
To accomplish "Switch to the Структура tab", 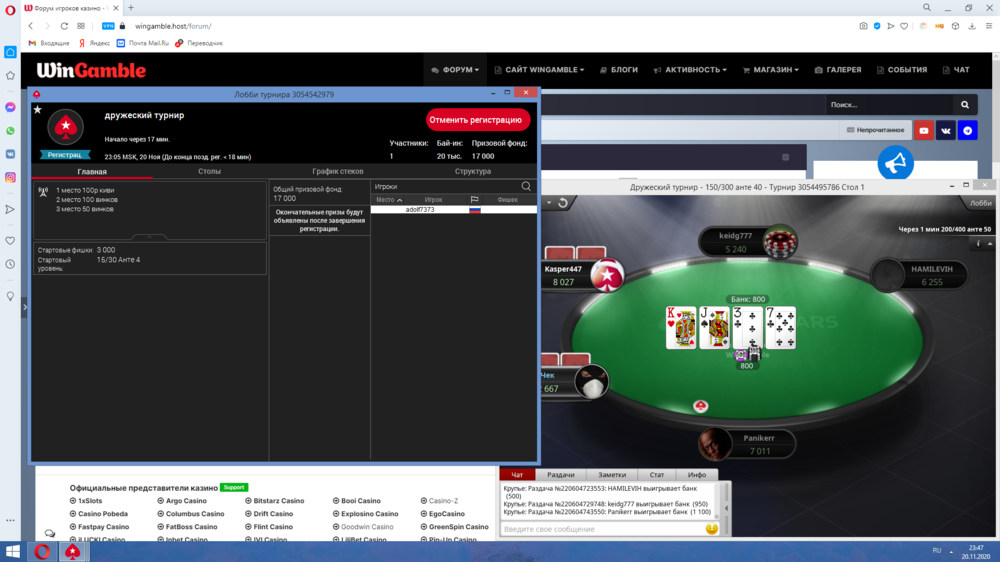I will tap(472, 171).
